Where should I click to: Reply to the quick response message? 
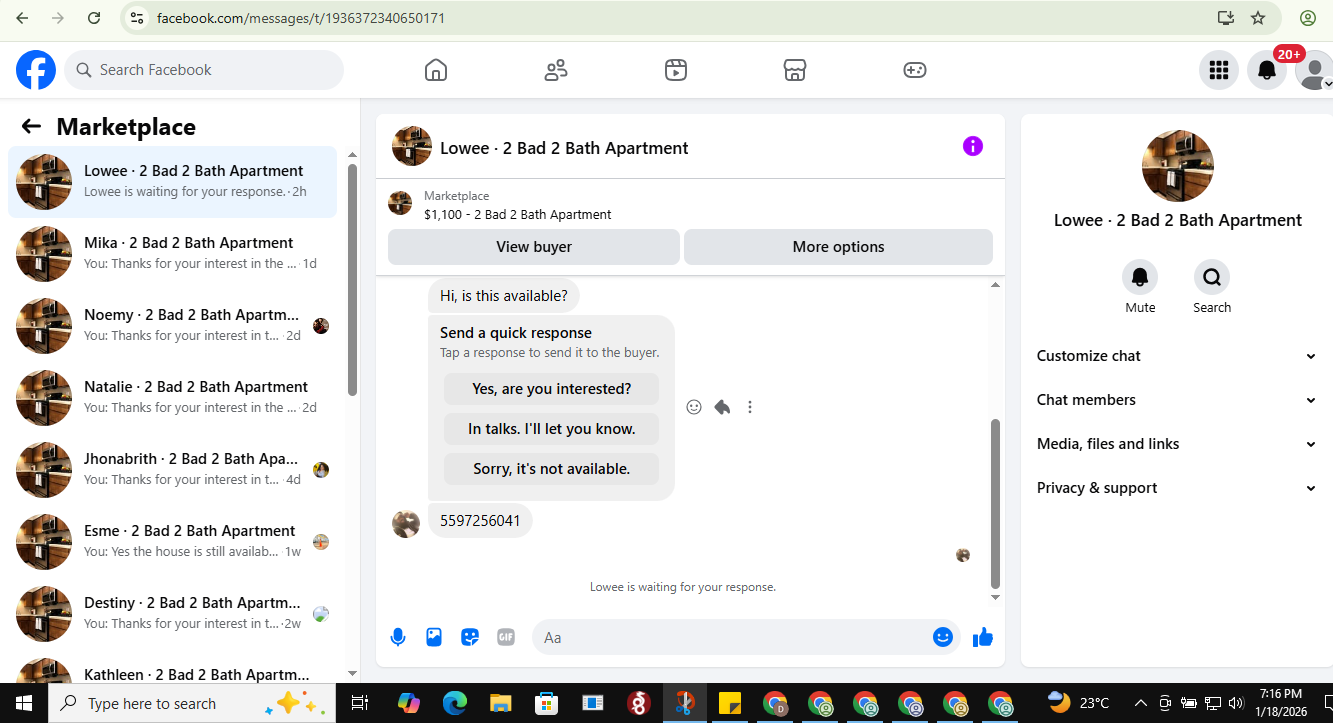(722, 407)
